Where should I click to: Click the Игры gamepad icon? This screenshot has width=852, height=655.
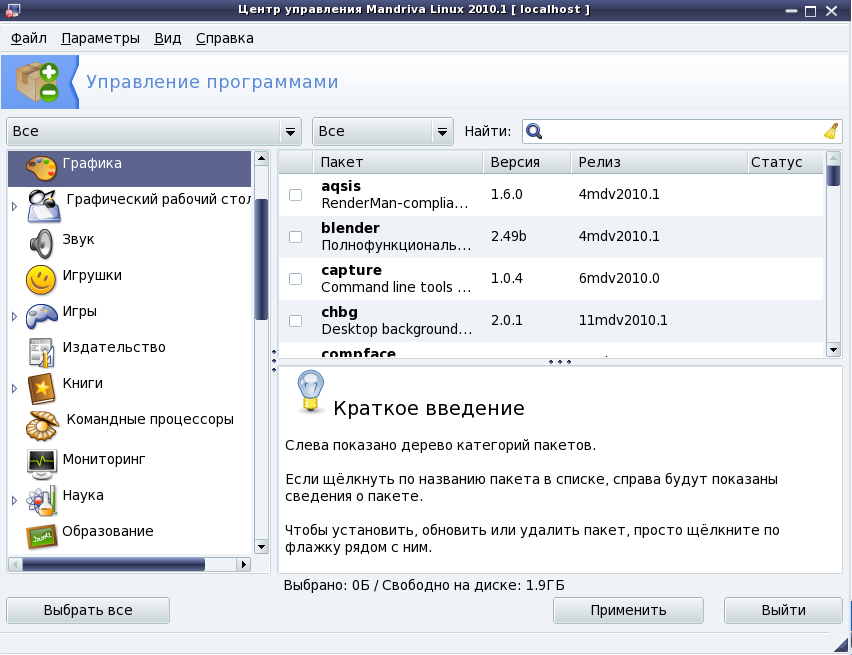click(42, 316)
